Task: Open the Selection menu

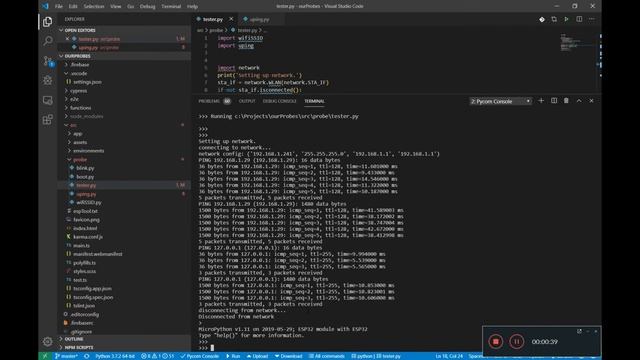Action: pos(94,6)
